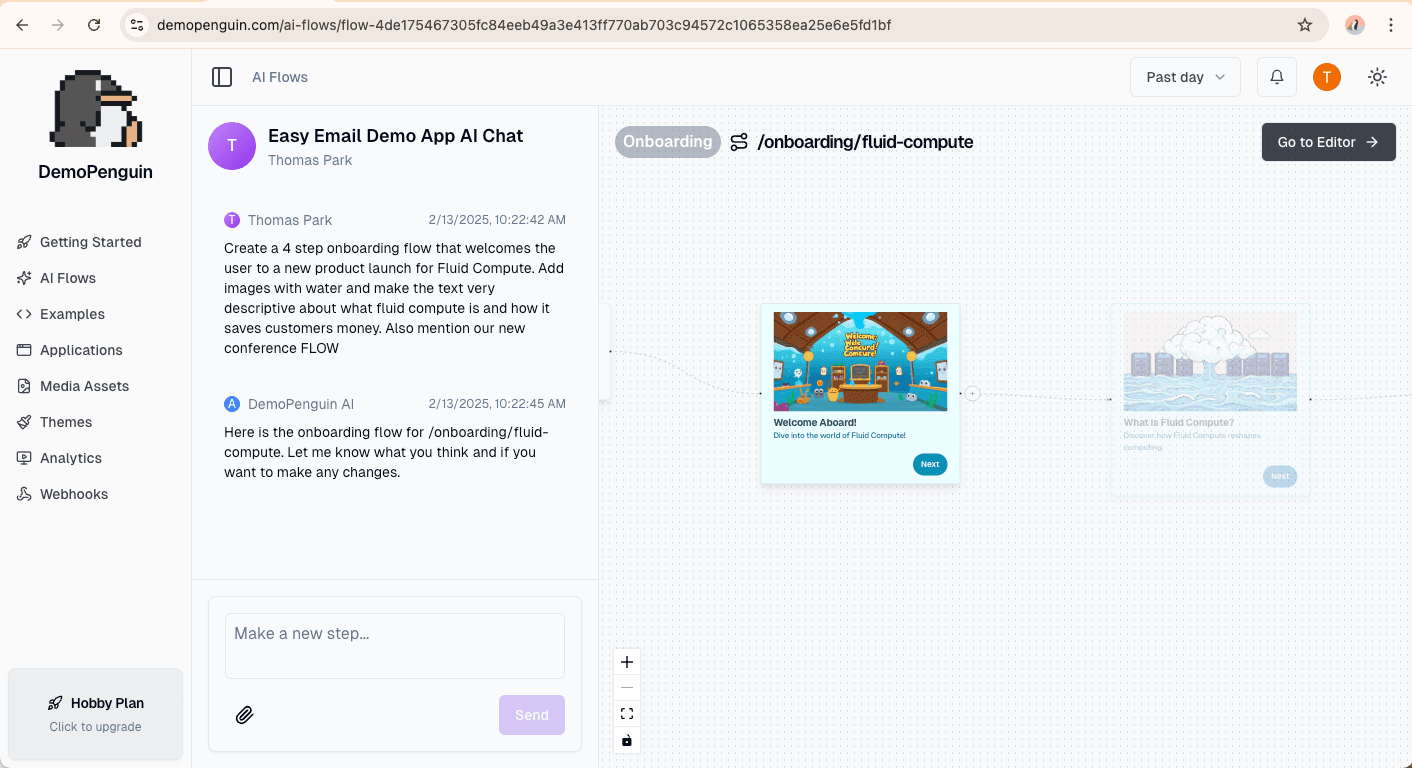Open Analytics in the sidebar

point(71,458)
